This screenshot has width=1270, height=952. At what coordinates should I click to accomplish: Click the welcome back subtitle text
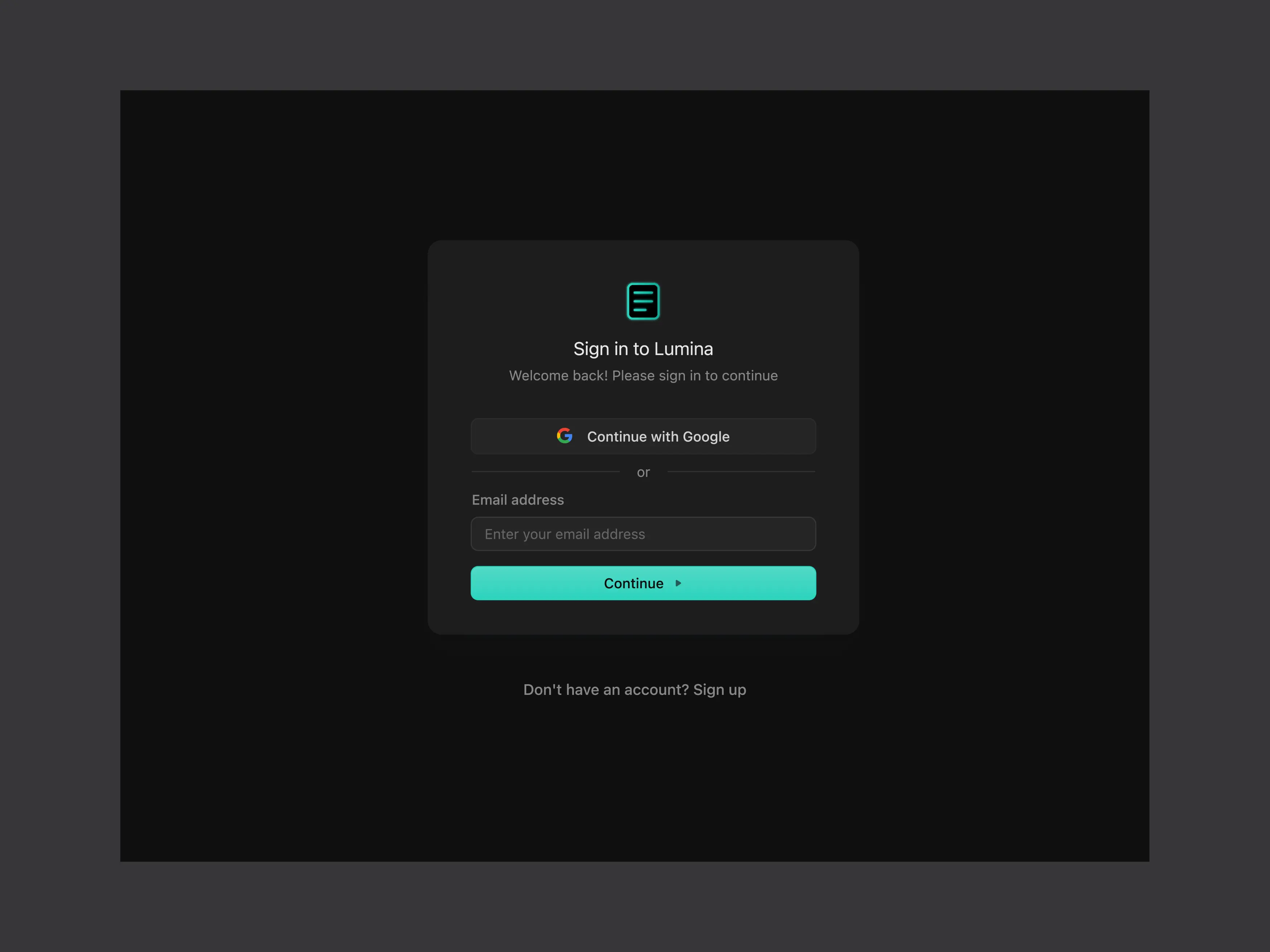point(643,375)
